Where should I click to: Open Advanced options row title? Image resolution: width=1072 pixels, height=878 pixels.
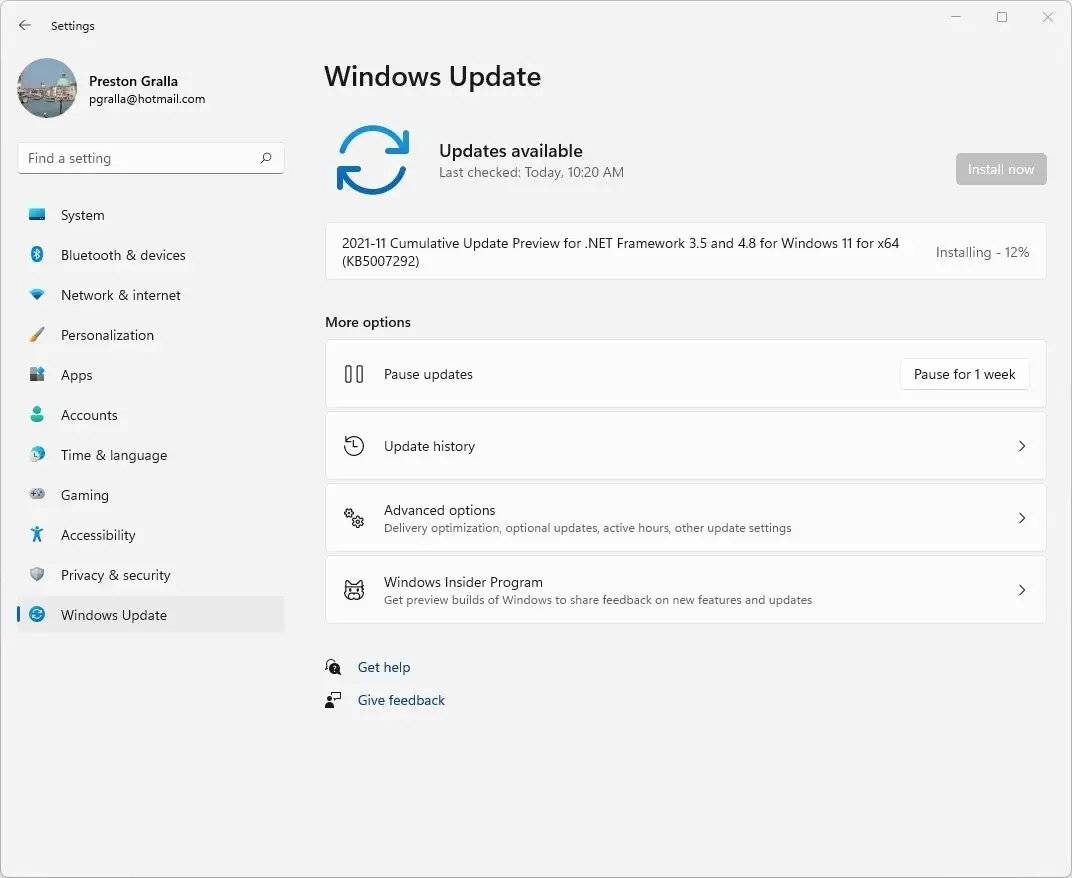(x=440, y=510)
